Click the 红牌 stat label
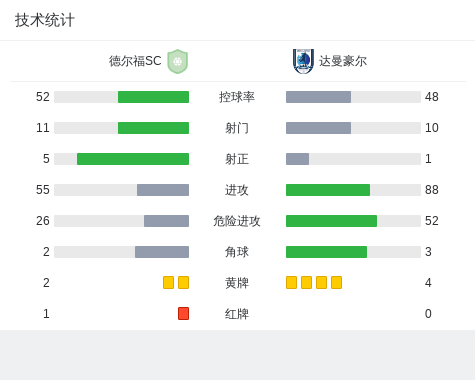475x380 pixels. point(237,314)
